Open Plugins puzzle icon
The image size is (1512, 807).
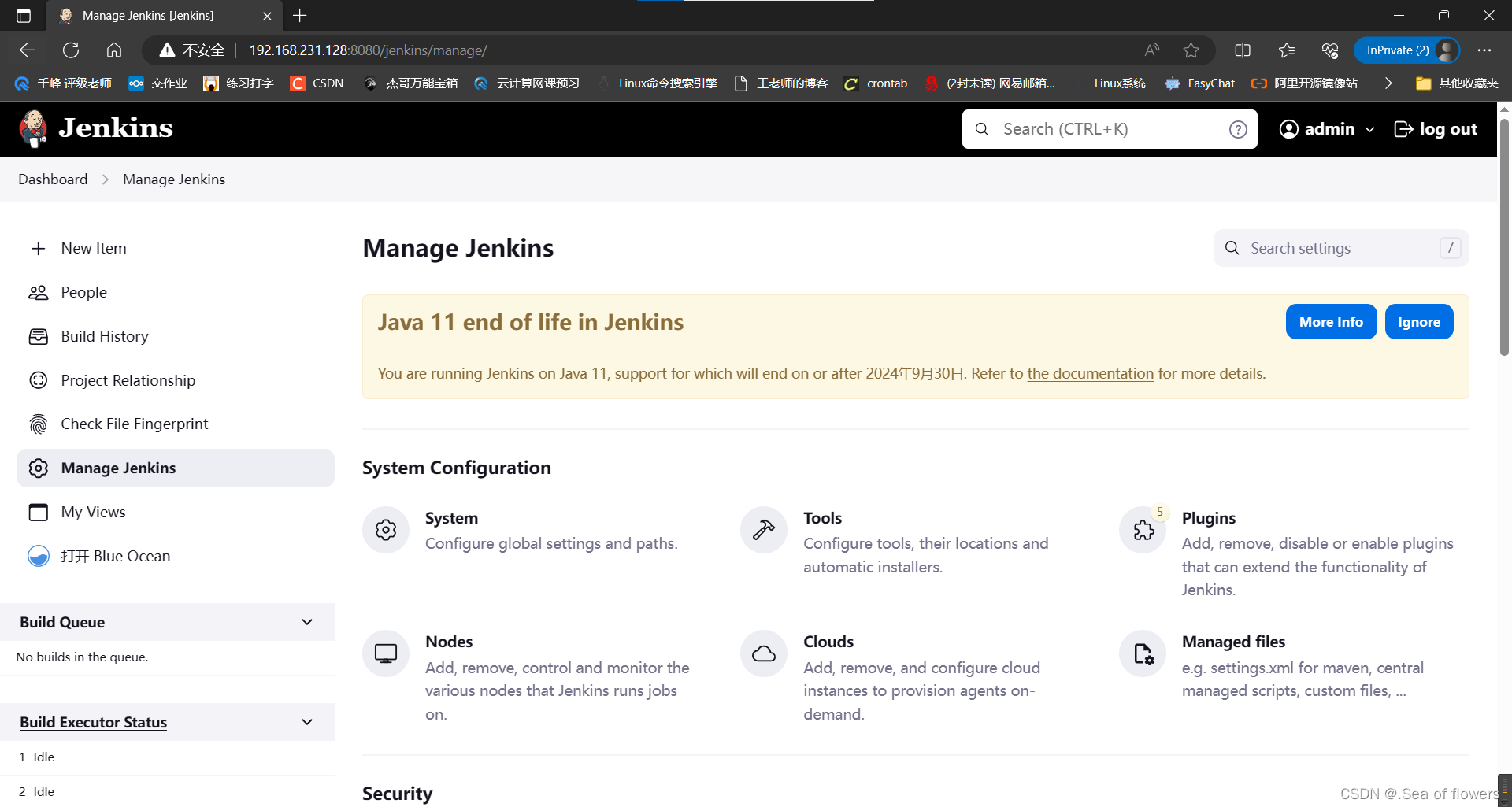coord(1143,530)
